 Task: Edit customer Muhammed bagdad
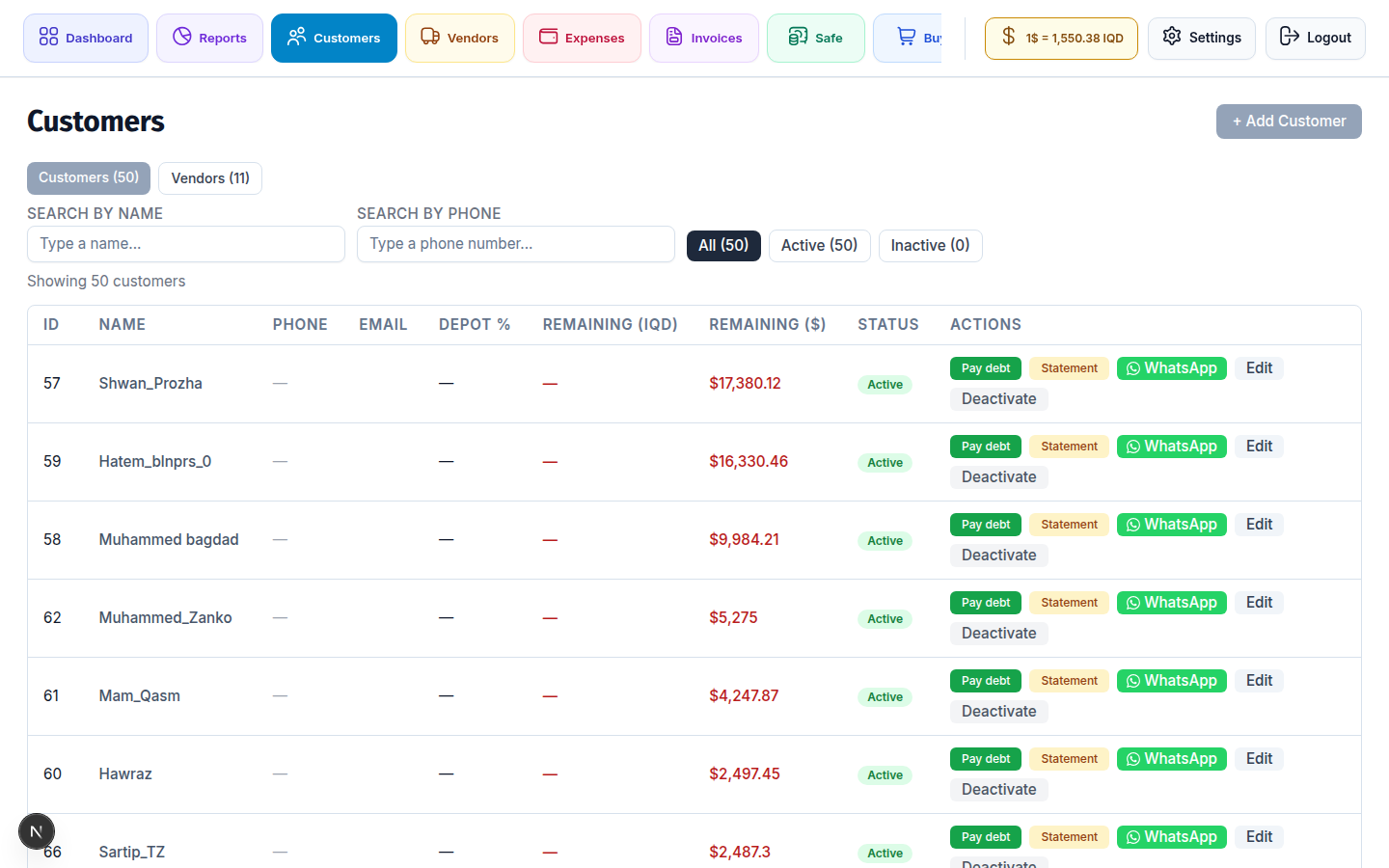[x=1259, y=525]
